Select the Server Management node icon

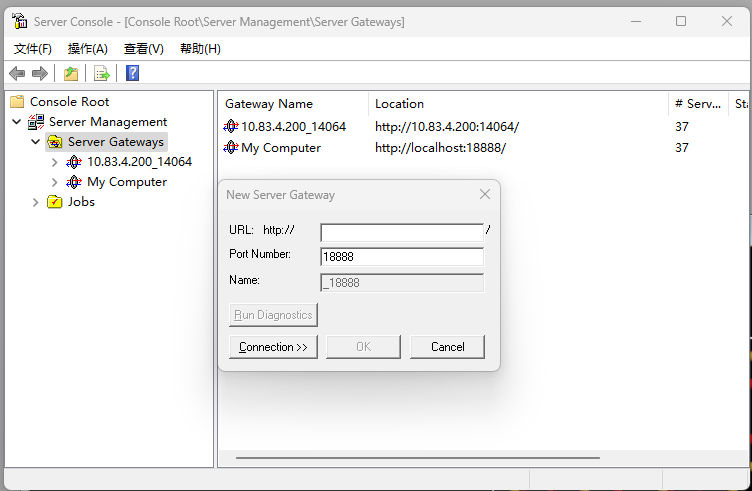[36, 122]
